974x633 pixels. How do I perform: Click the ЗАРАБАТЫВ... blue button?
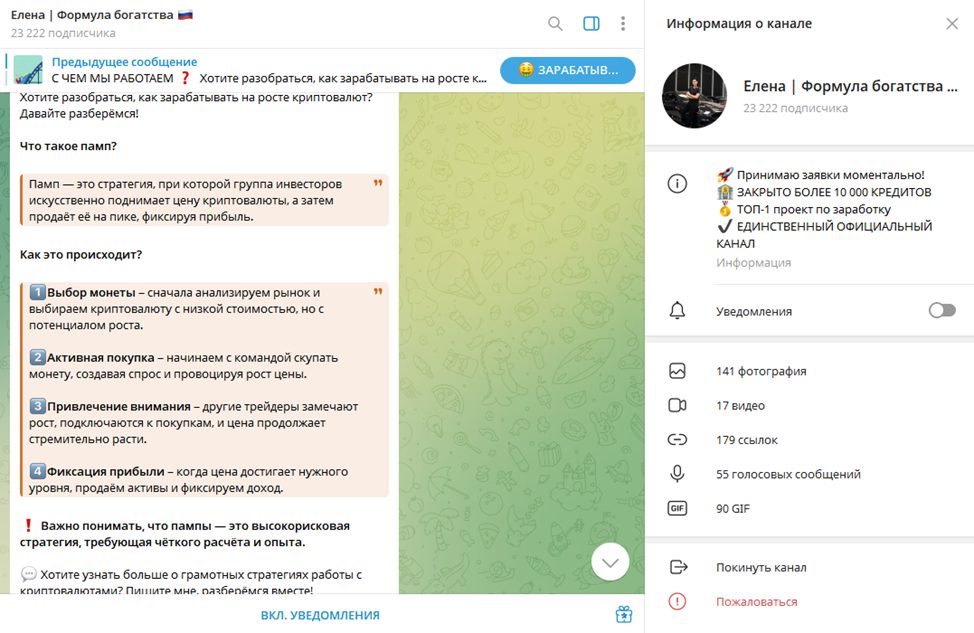click(x=568, y=70)
